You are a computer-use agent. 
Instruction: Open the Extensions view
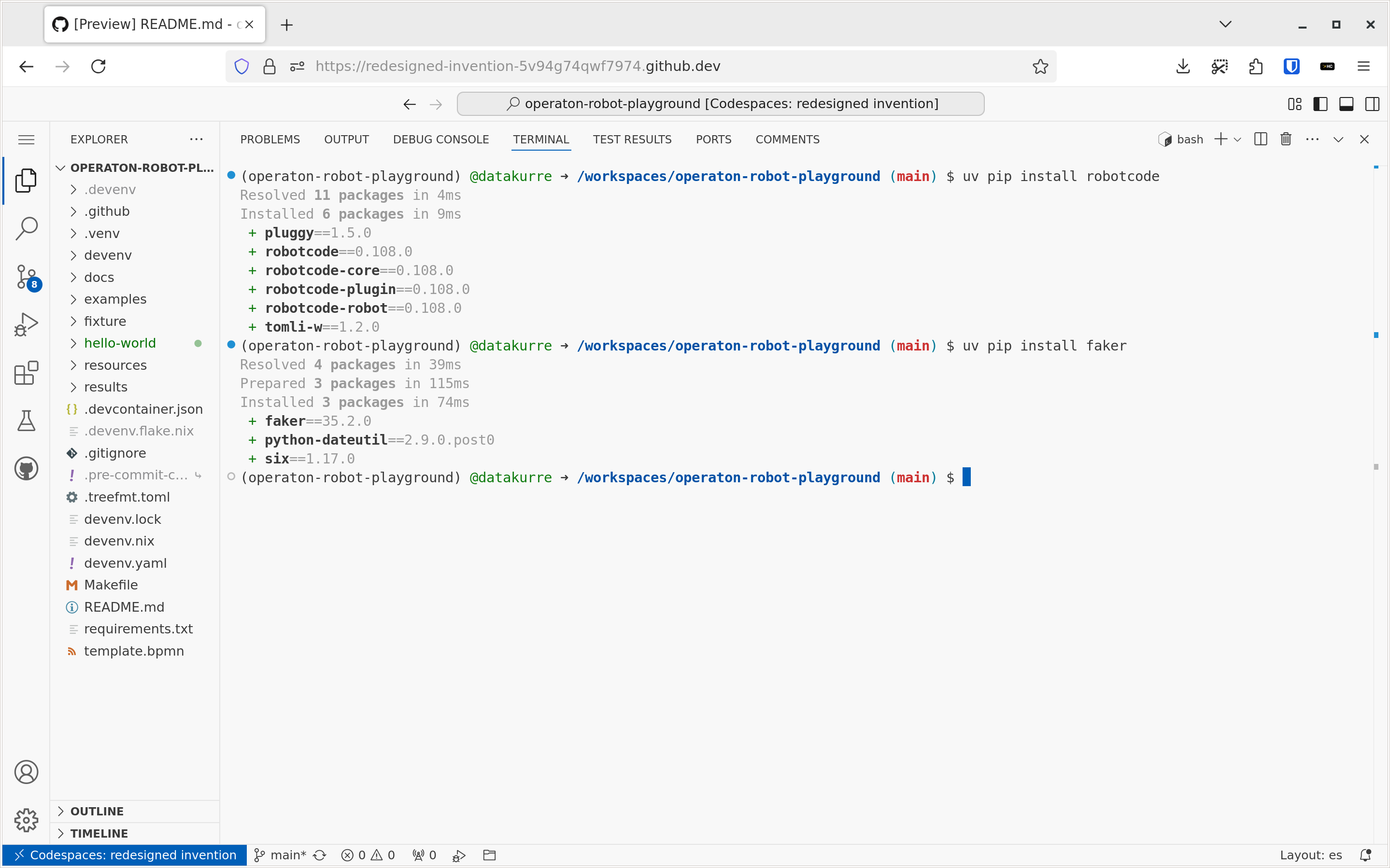click(x=27, y=373)
